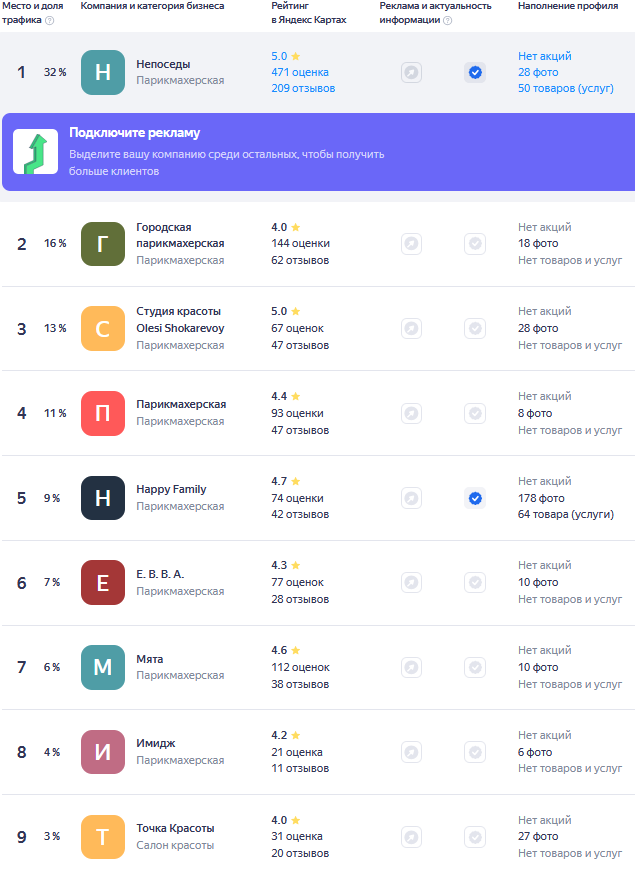The height and width of the screenshot is (875, 635).
Task: Click the '21 оценка' text for Имидж
Action: click(297, 752)
